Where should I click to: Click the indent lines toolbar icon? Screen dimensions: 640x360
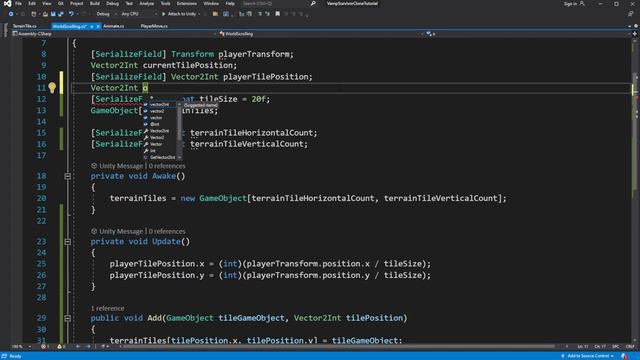point(241,14)
